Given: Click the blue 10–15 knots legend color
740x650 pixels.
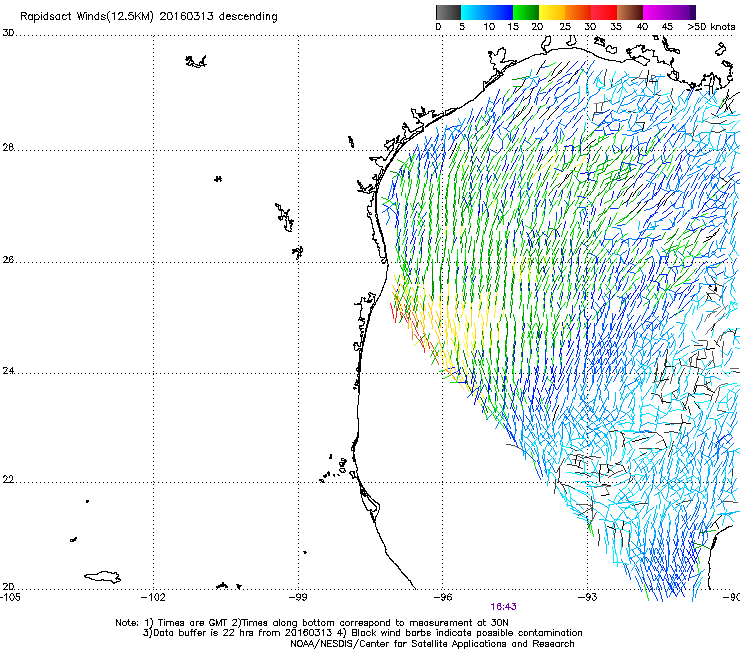Looking at the screenshot, I should 500,12.
